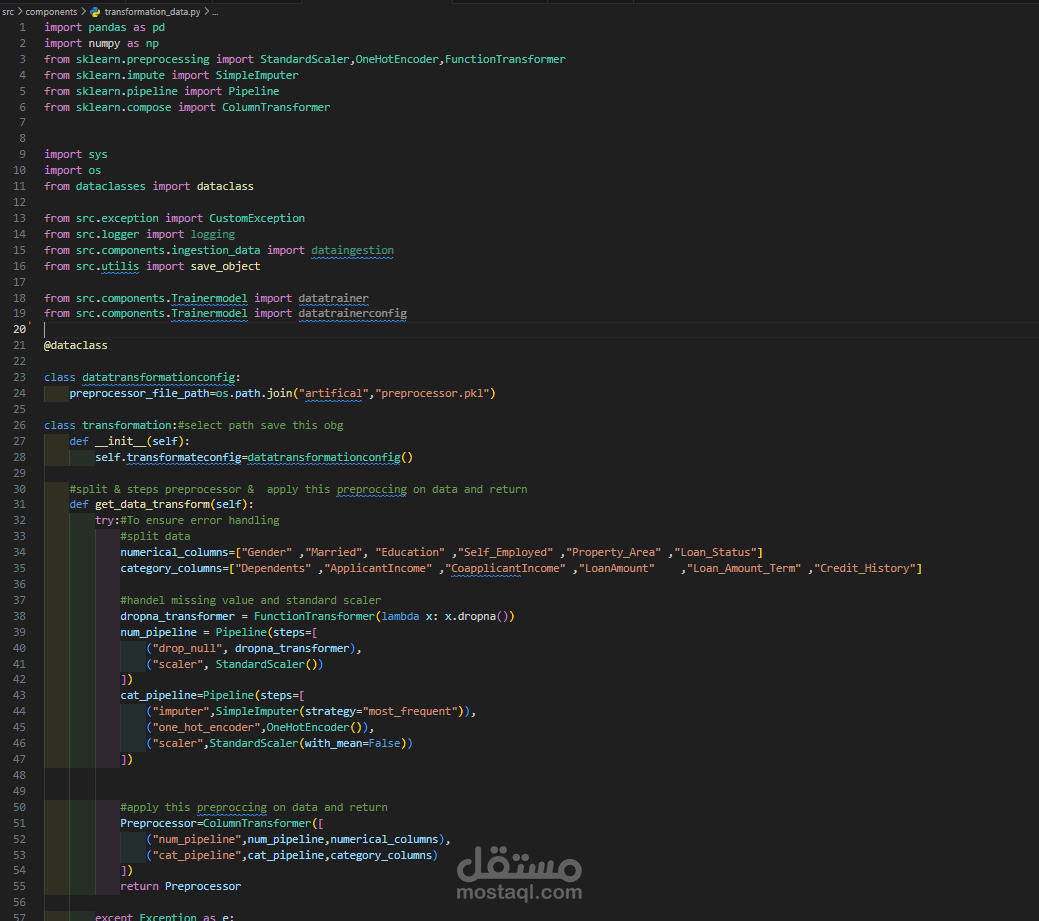Image resolution: width=1039 pixels, height=921 pixels.
Task: Click 'get_data_transform' method name
Action: (152, 504)
